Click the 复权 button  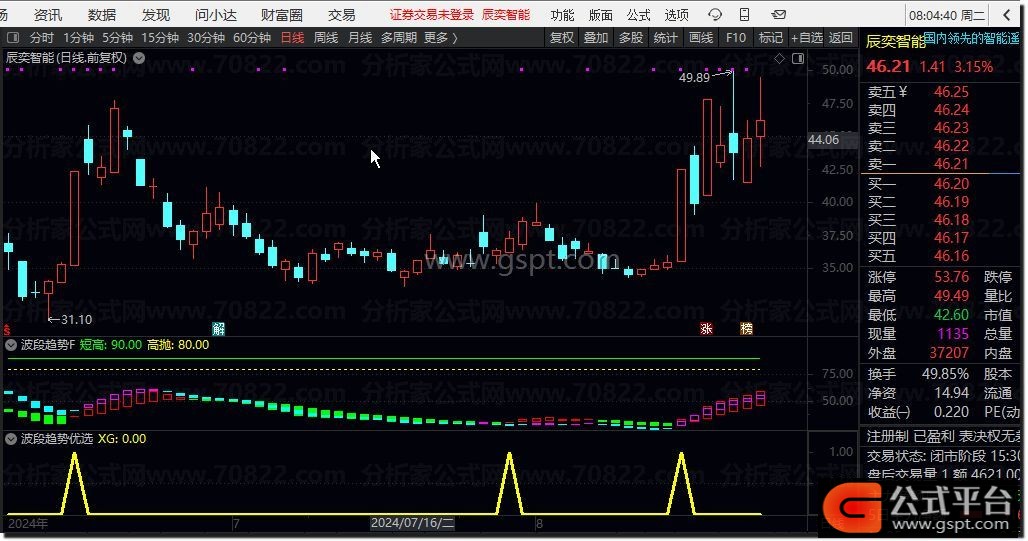tap(561, 38)
